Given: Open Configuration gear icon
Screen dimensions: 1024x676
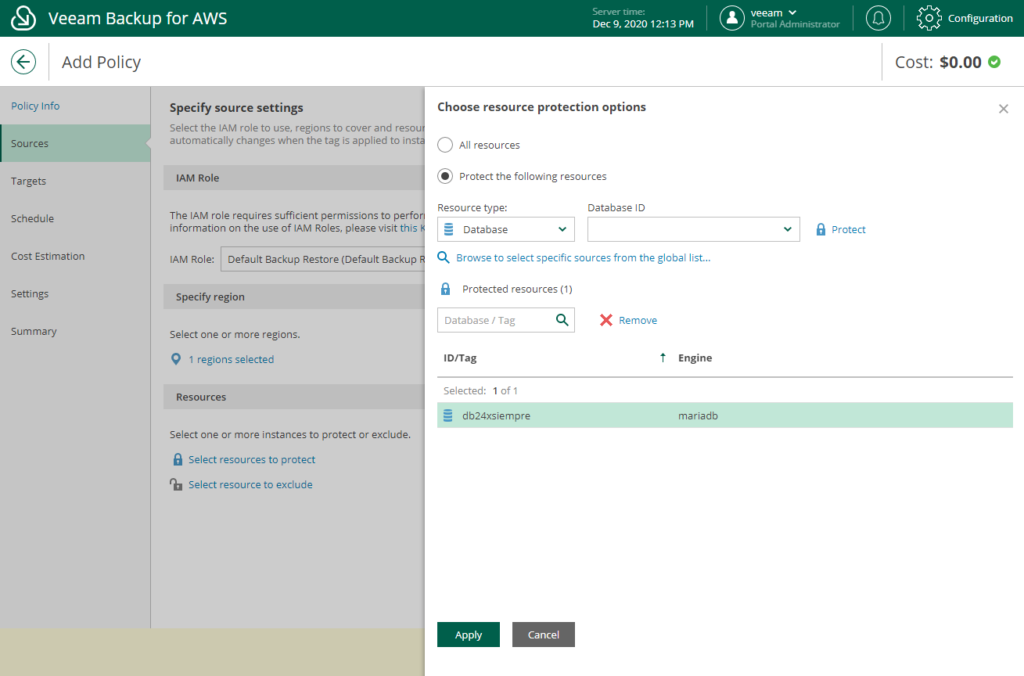Looking at the screenshot, I should [x=929, y=18].
